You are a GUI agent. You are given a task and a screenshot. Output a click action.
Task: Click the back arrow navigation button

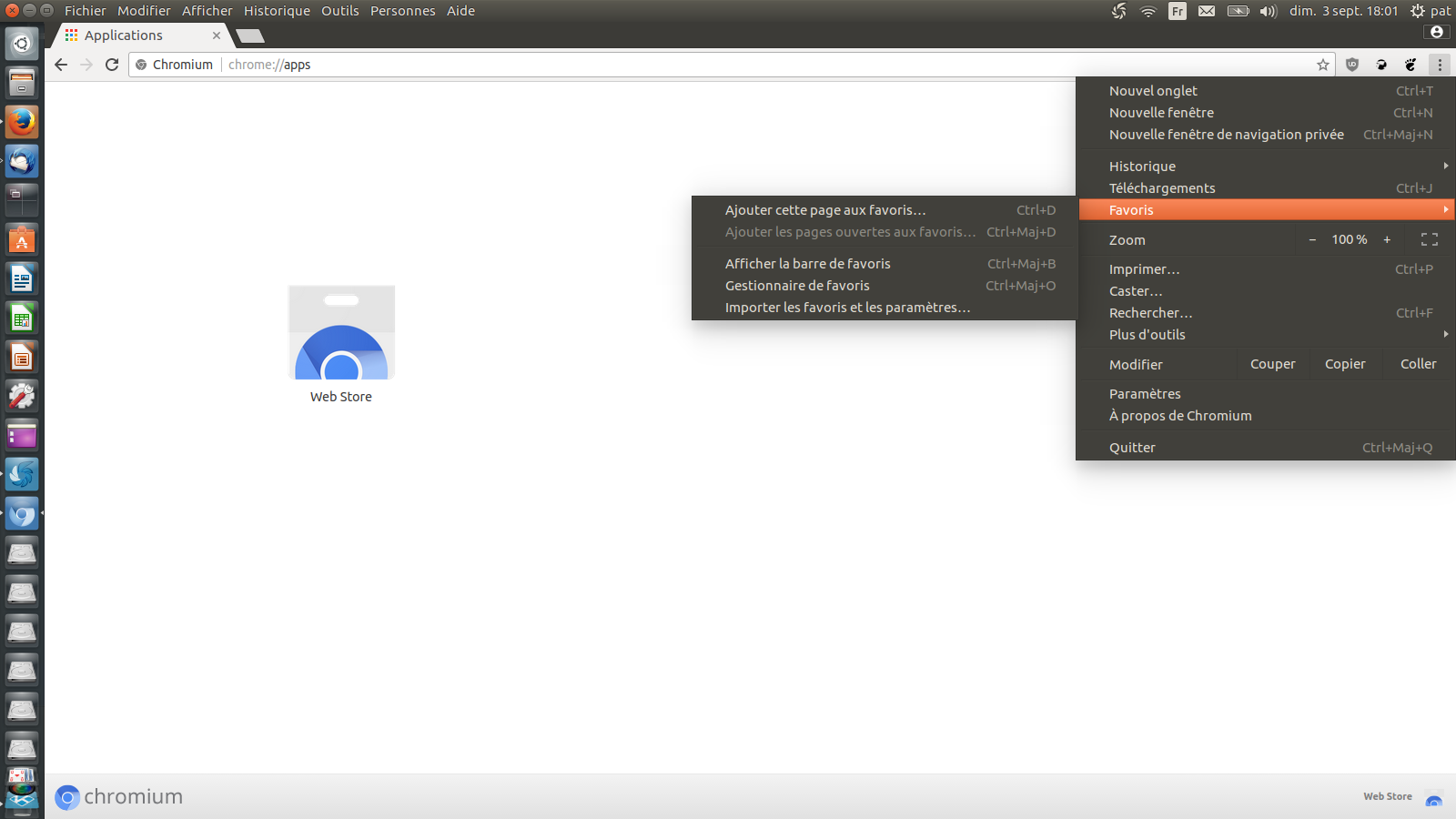point(61,65)
